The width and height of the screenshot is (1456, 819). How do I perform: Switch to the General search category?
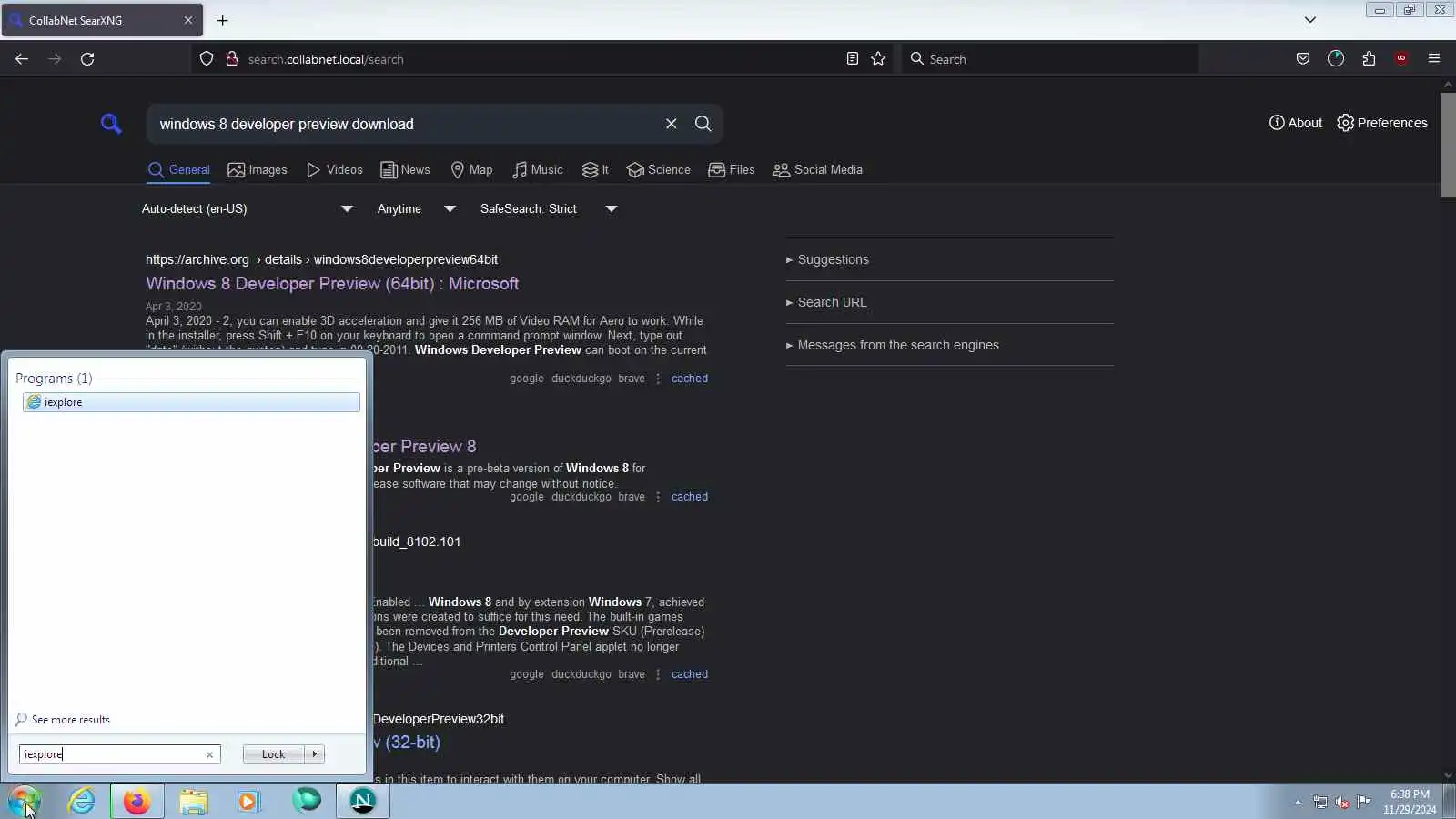pyautogui.click(x=179, y=170)
